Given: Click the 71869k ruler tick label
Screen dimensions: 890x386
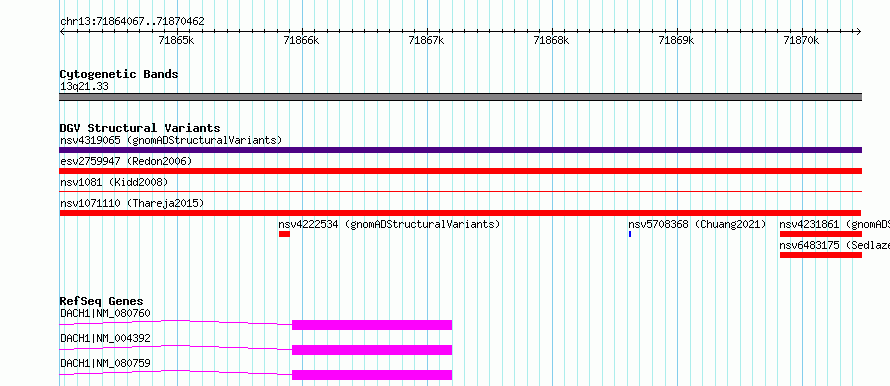Looking at the screenshot, I should click(x=677, y=41).
